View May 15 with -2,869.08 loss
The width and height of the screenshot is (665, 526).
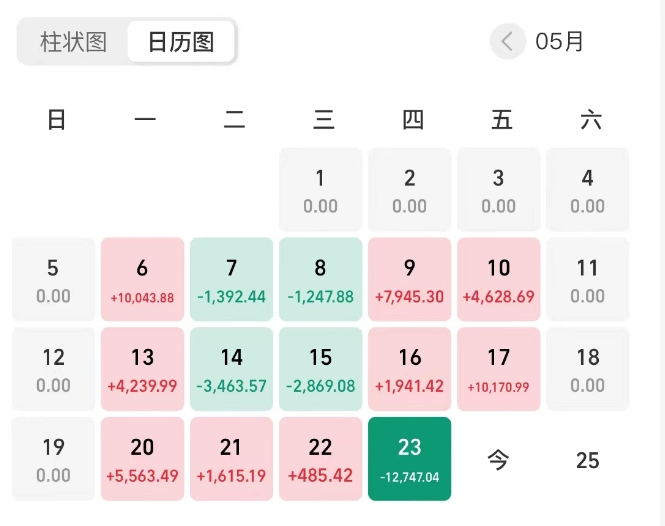click(x=320, y=369)
